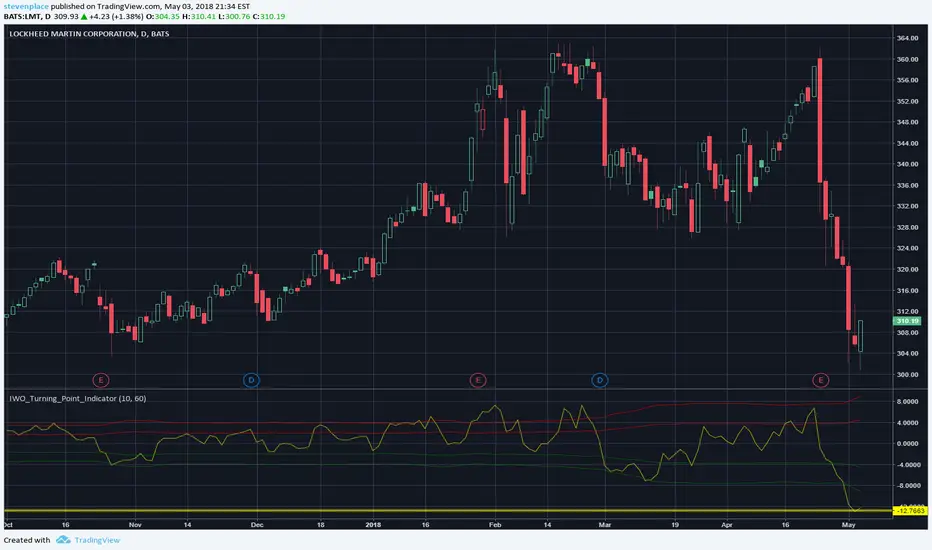Click the dividend D marker near December
The image size is (932, 550).
pos(251,380)
